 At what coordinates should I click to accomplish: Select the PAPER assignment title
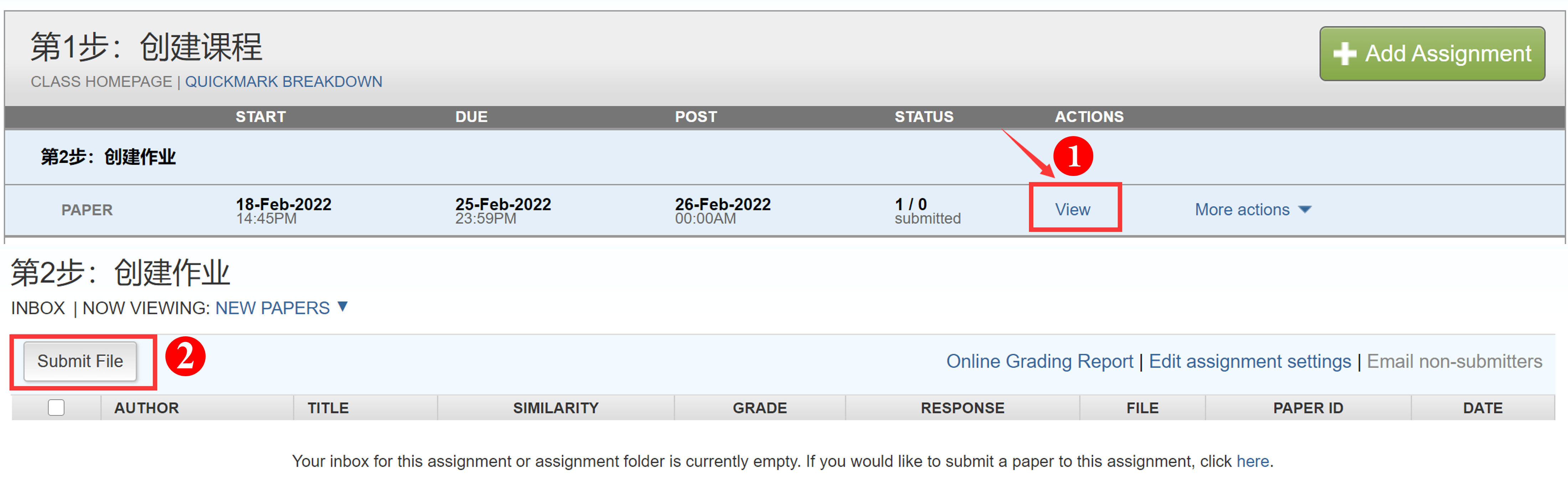(x=87, y=209)
